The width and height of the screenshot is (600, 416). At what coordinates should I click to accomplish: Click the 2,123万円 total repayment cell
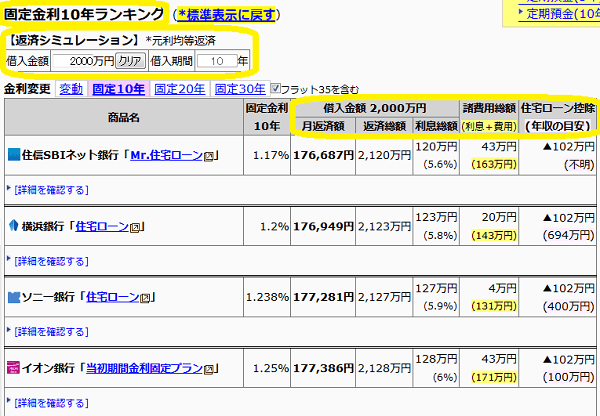coord(384,227)
